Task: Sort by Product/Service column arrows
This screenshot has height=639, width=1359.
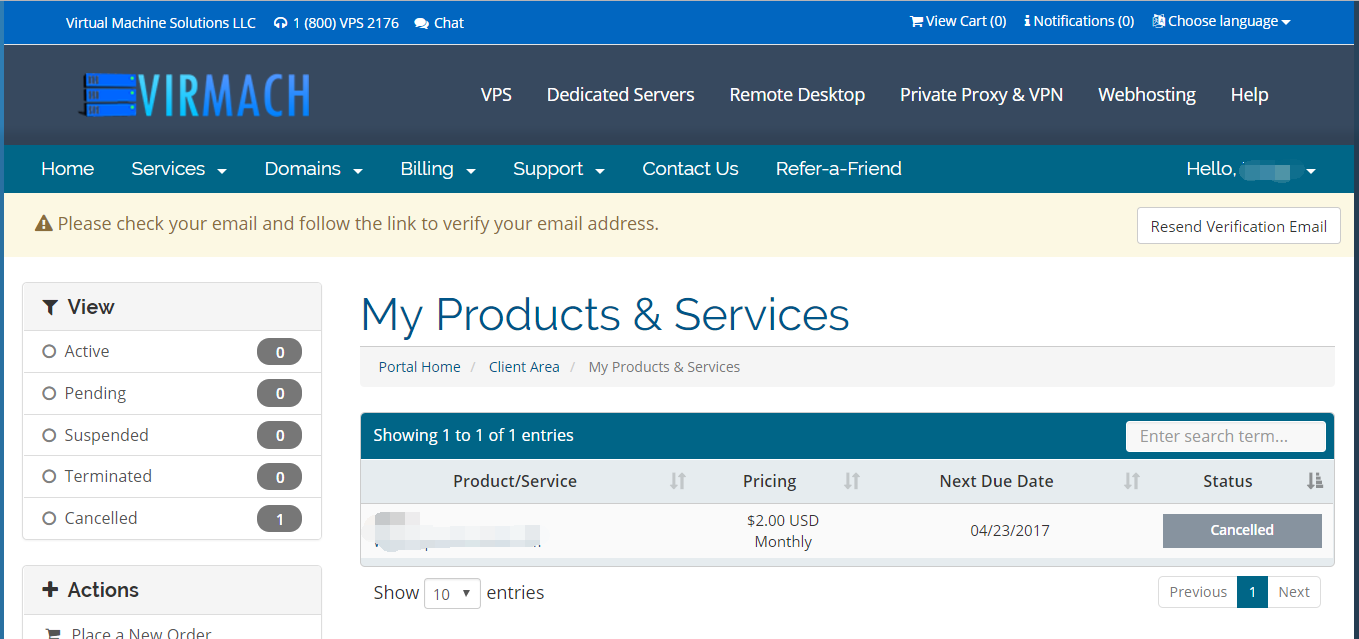Action: [x=678, y=481]
